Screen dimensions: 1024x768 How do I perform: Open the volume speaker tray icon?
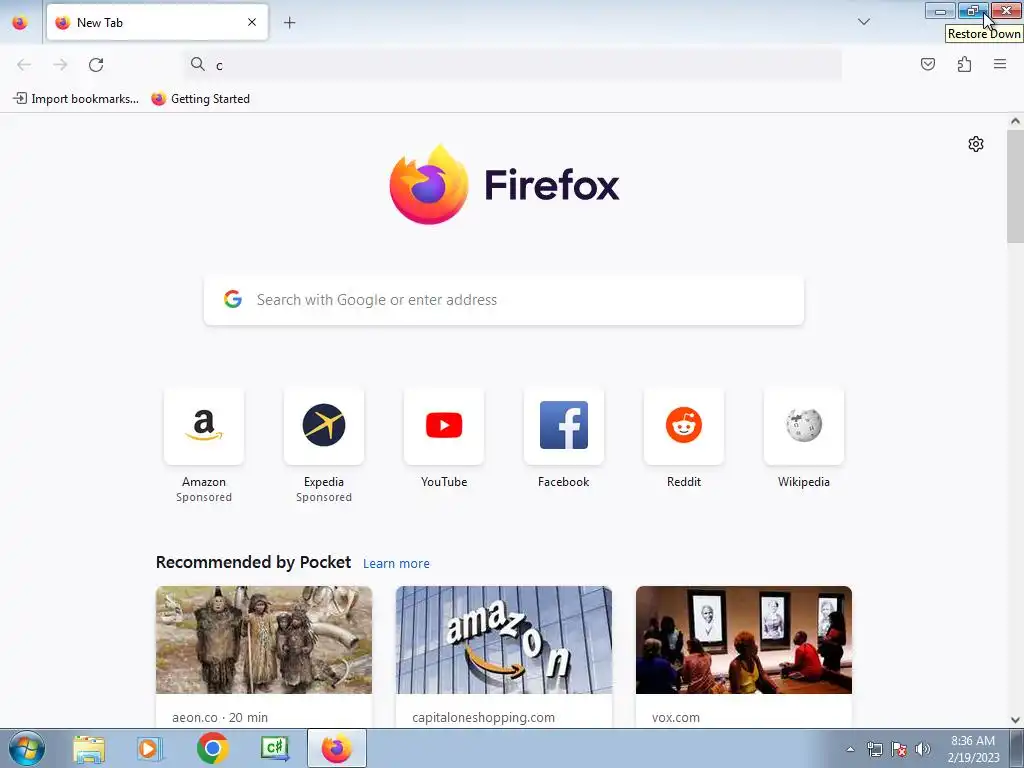click(923, 749)
